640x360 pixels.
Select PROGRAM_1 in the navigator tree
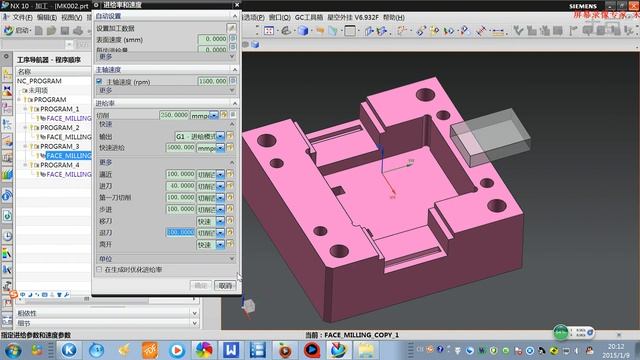click(60, 109)
